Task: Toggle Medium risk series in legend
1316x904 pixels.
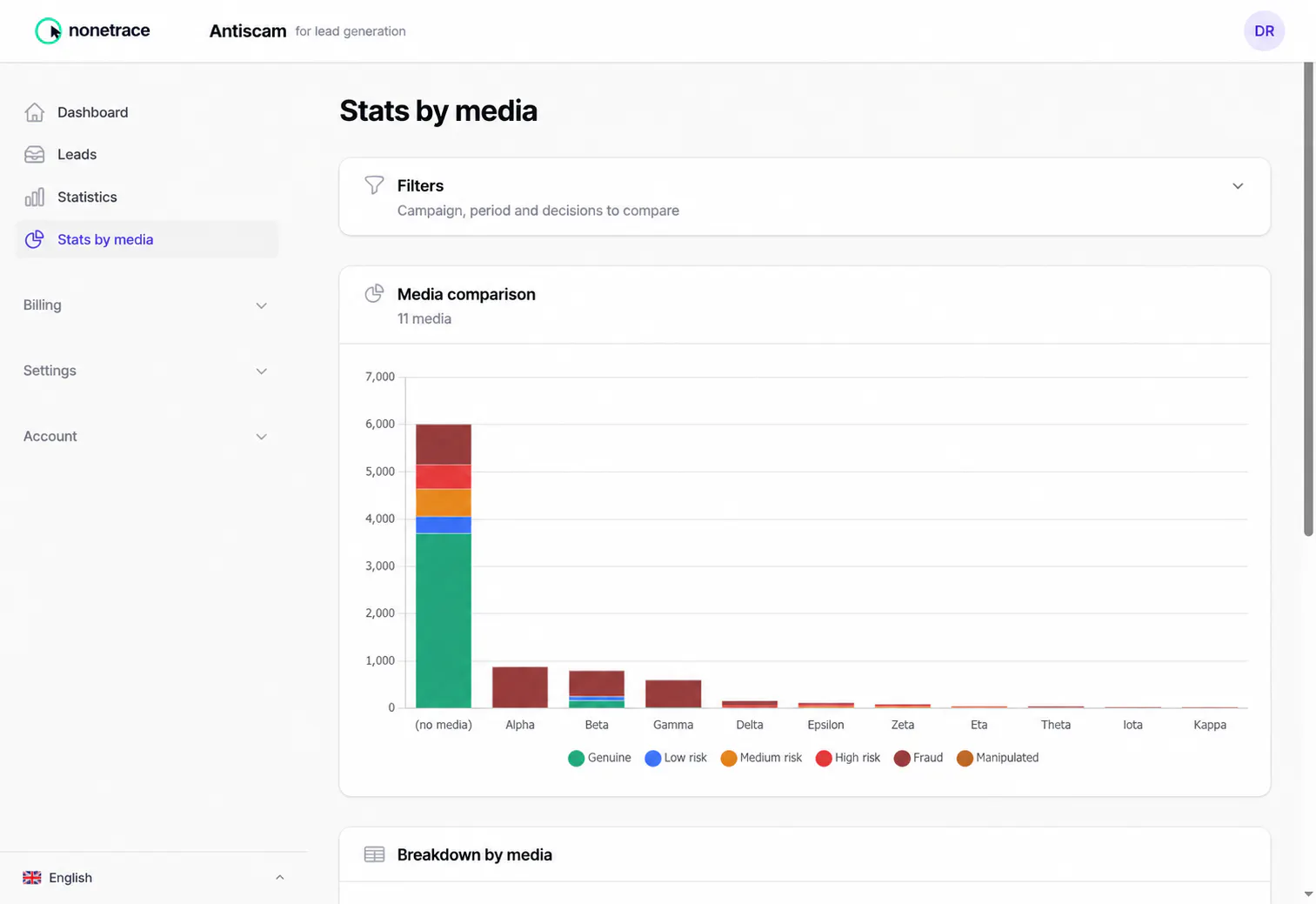Action: pyautogui.click(x=761, y=758)
